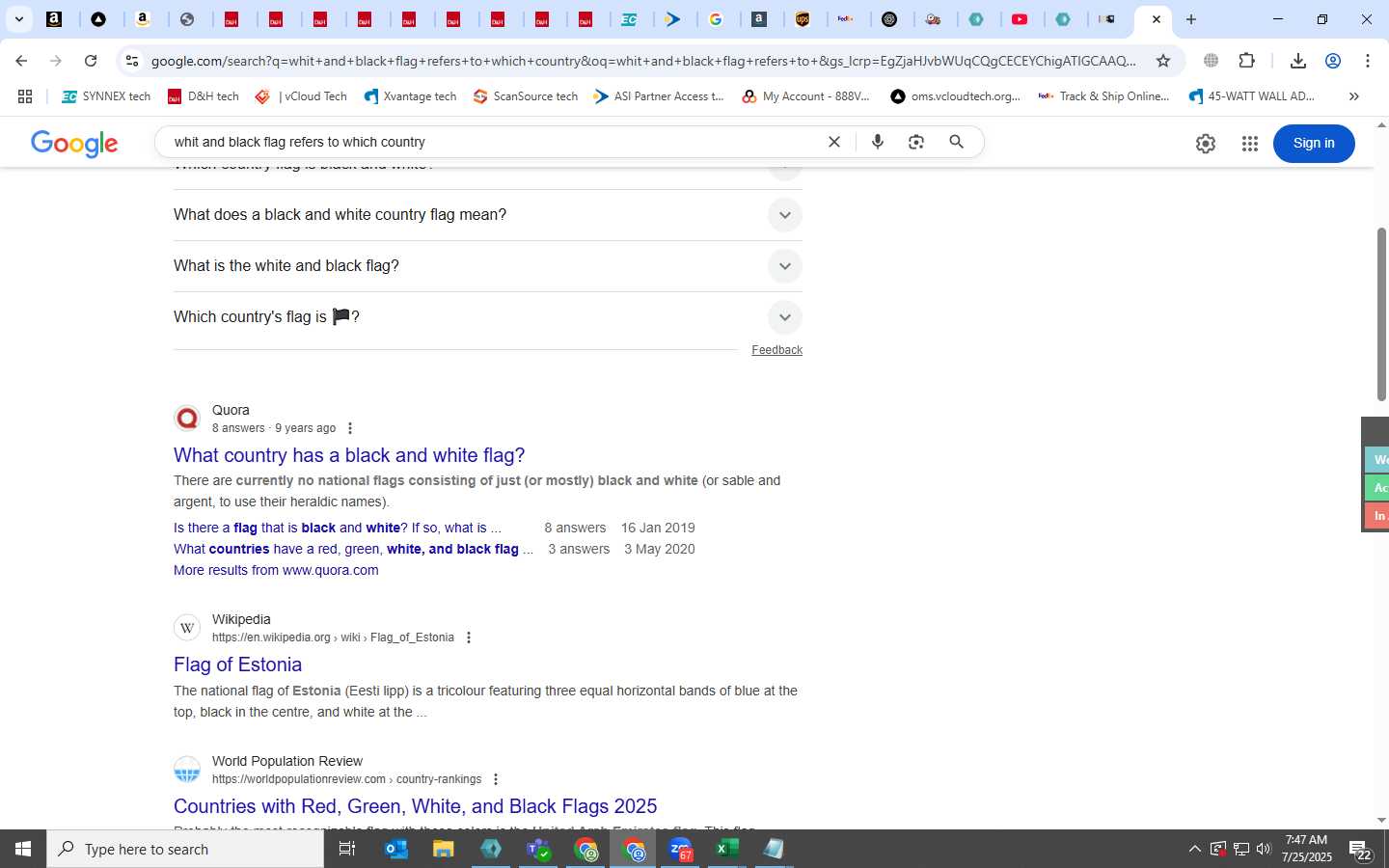This screenshot has height=868, width=1389.
Task: Open the Xvantage tech bookmark
Action: [410, 96]
